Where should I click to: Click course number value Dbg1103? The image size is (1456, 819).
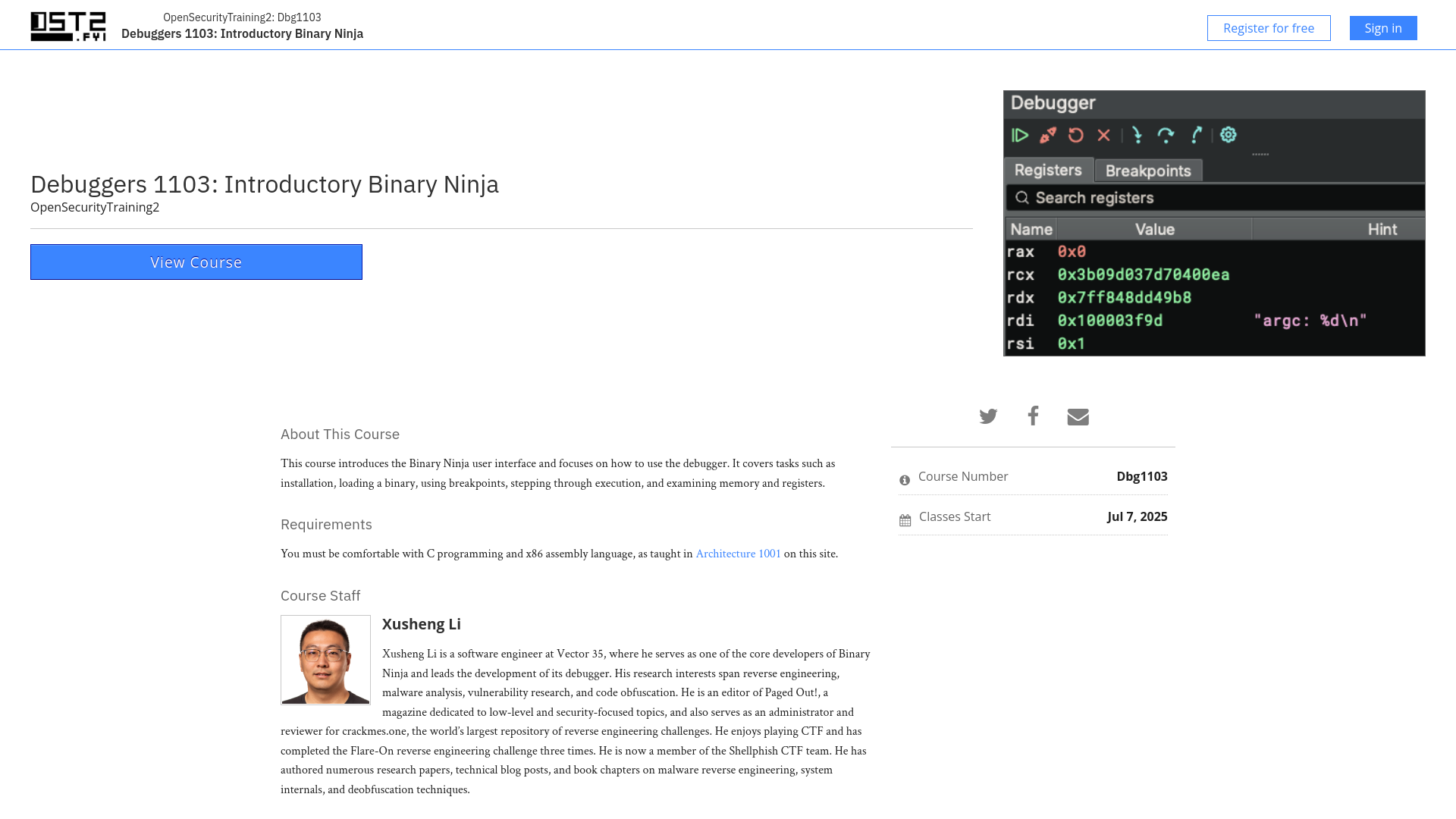point(1142,476)
